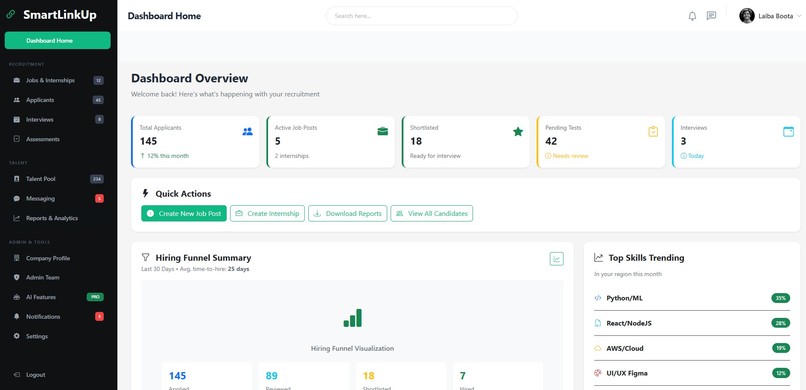
Task: Click the UI/UX Figma 12% badge
Action: click(781, 373)
